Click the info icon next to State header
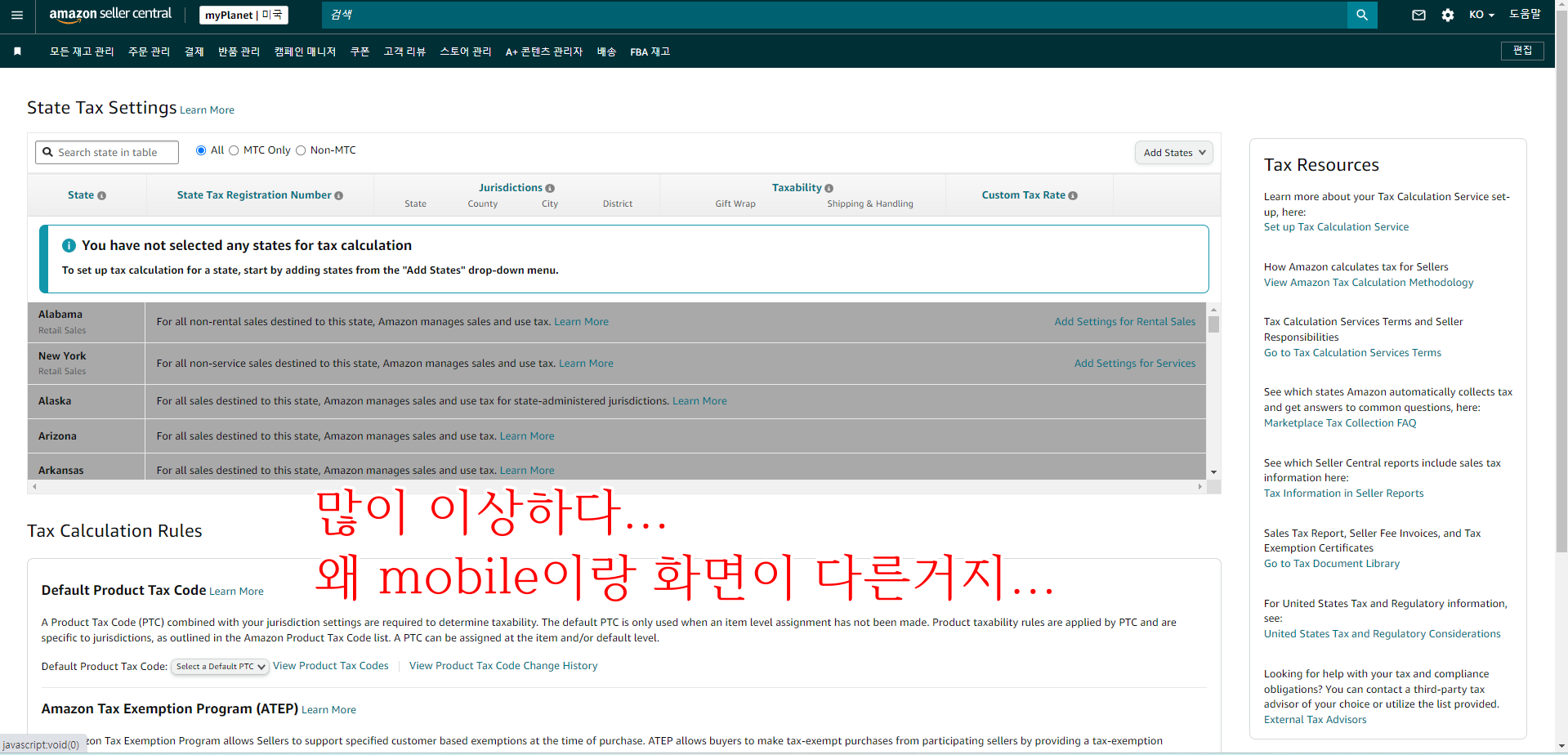The width and height of the screenshot is (1568, 755). tap(102, 196)
